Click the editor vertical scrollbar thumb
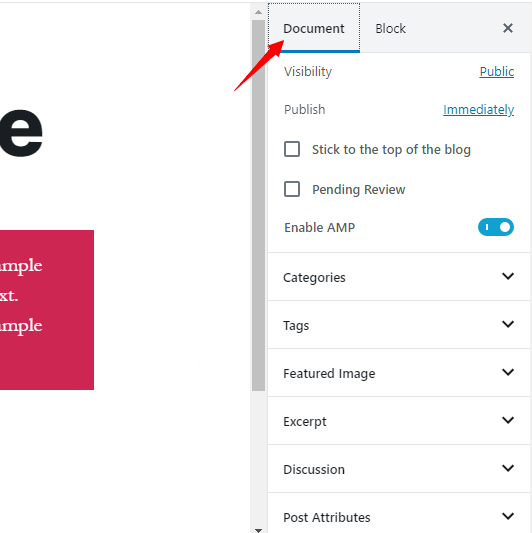532x533 pixels. click(x=258, y=205)
